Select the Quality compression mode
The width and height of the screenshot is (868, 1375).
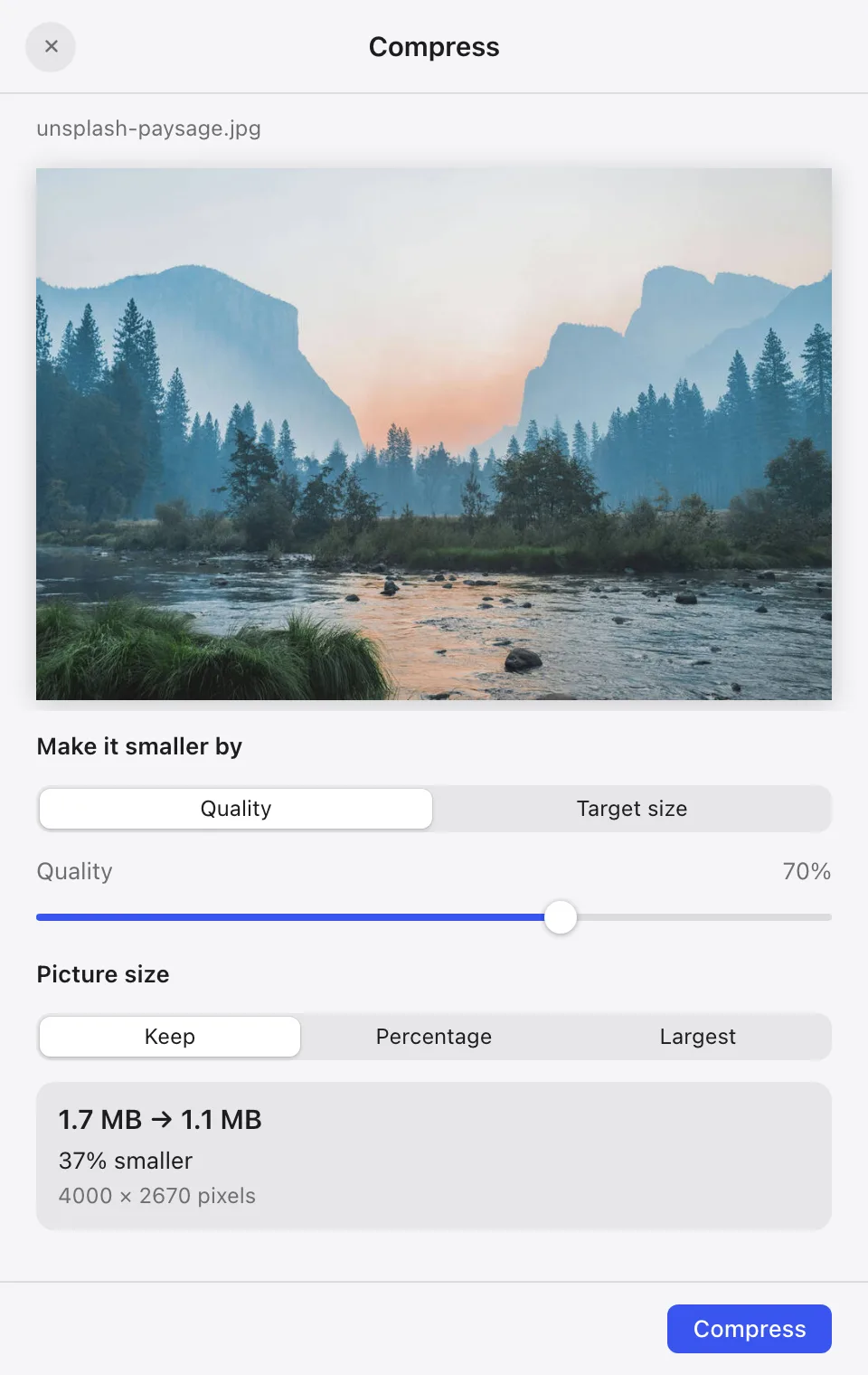tap(236, 809)
